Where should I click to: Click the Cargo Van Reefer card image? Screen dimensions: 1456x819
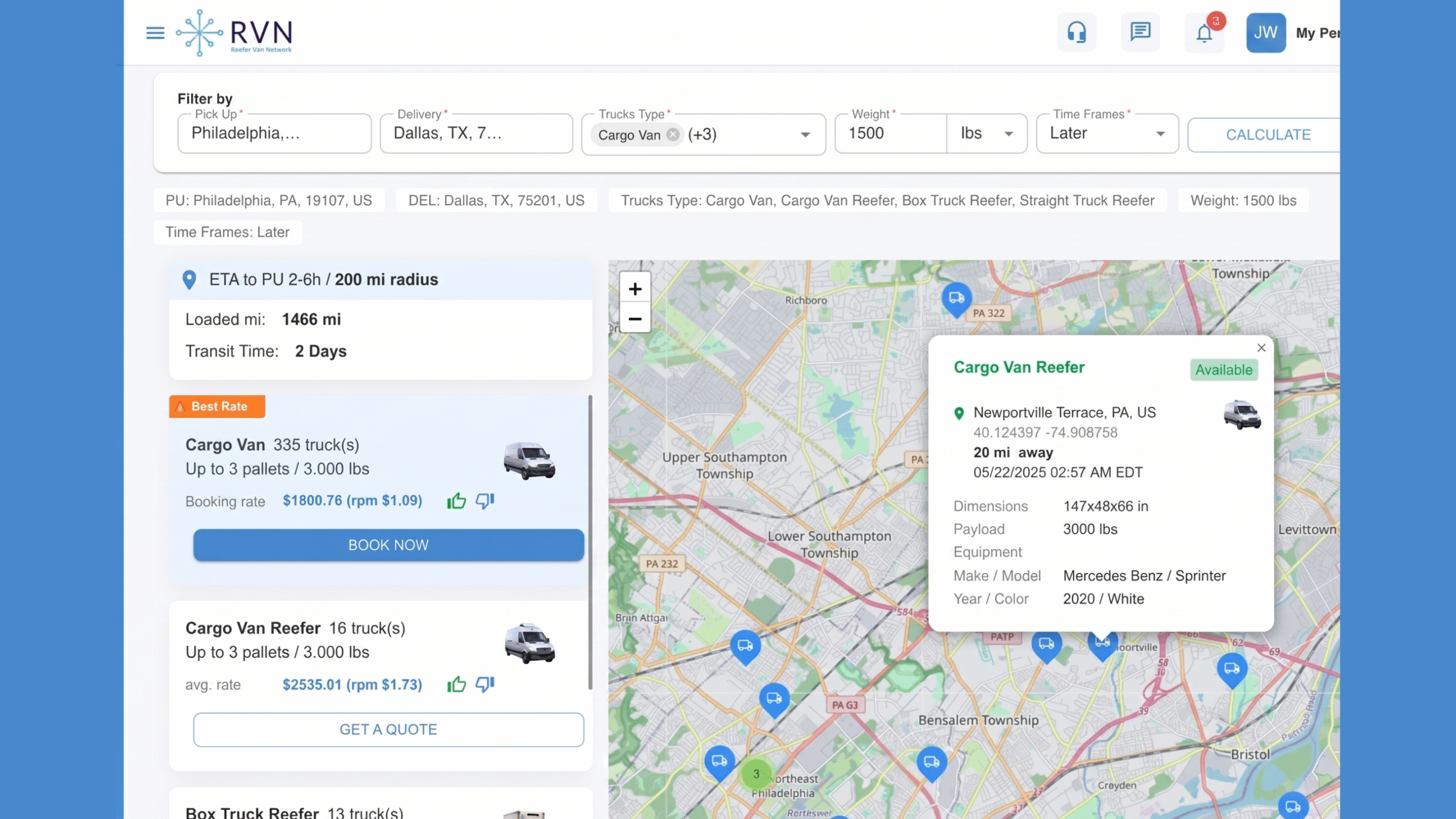[530, 644]
